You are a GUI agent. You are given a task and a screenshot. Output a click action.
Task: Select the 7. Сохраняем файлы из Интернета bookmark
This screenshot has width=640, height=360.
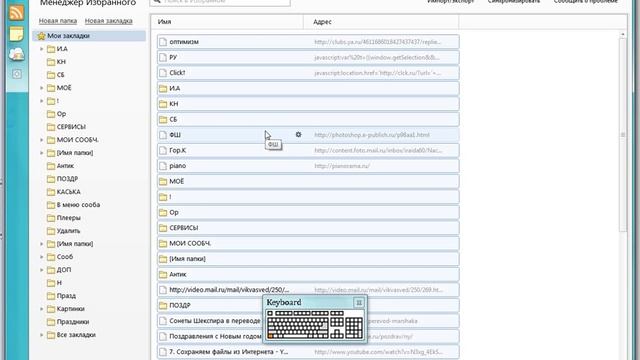pos(308,352)
